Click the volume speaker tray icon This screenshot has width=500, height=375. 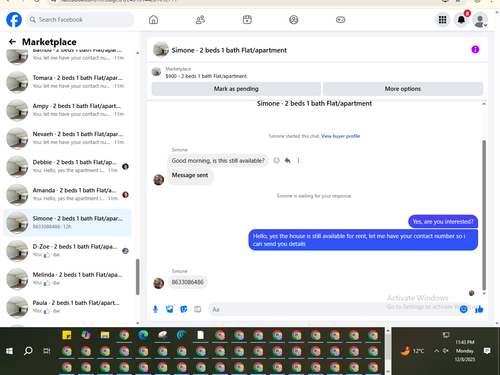tap(446, 351)
